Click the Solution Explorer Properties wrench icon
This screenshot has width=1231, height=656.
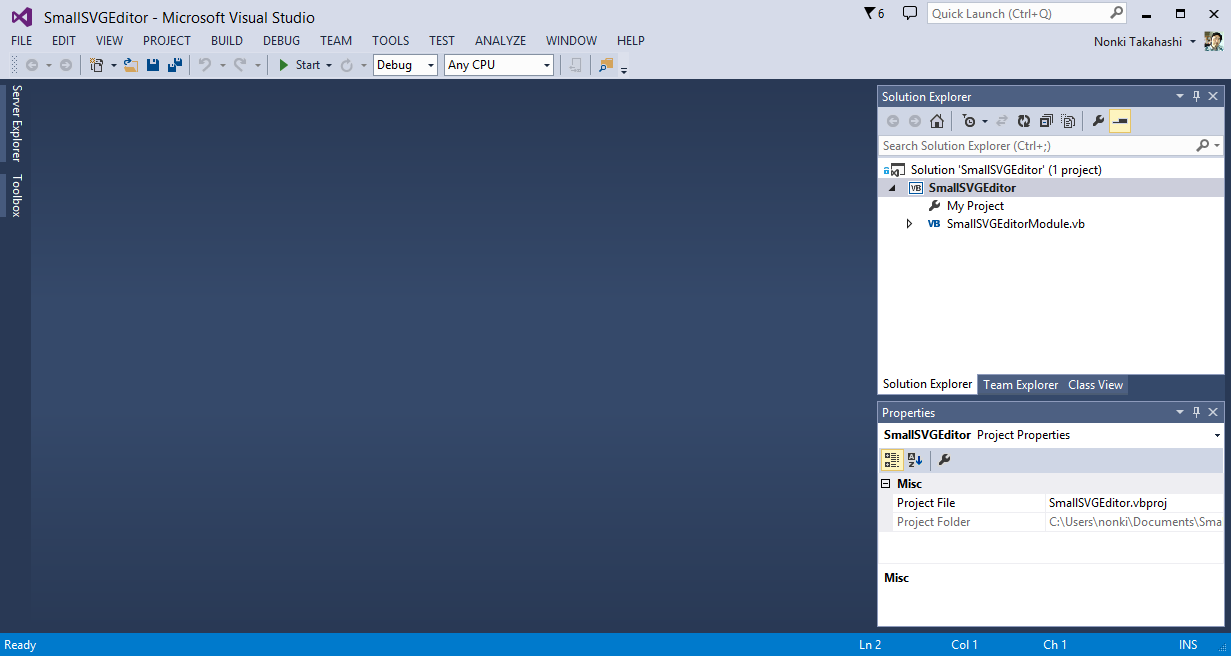click(1098, 121)
